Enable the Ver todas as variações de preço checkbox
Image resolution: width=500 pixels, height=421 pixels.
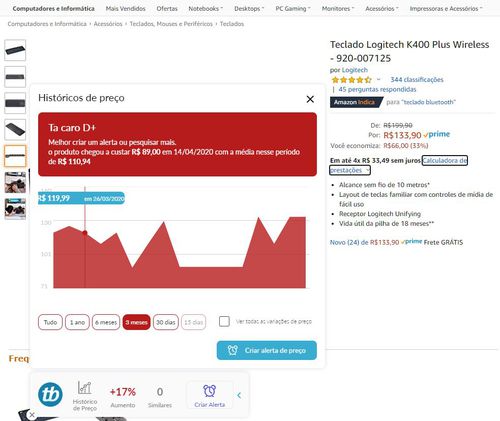click(224, 322)
